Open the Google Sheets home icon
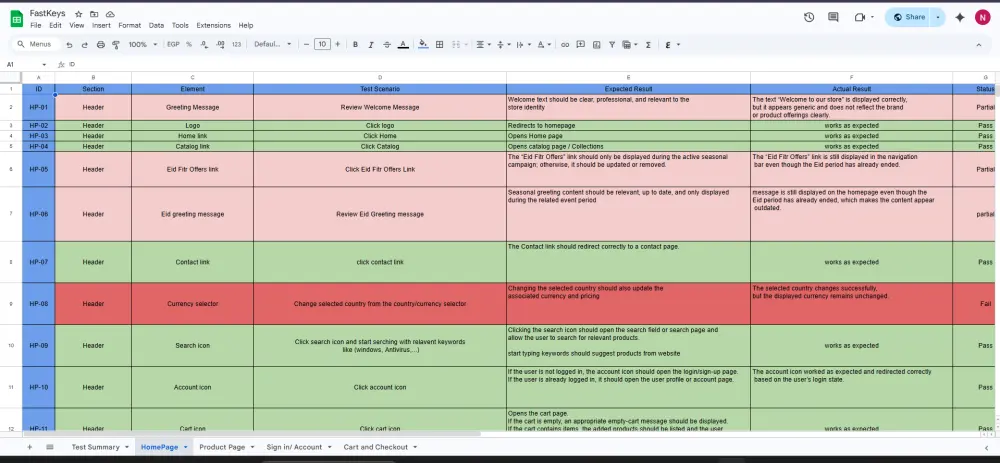1000x463 pixels. 17,18
